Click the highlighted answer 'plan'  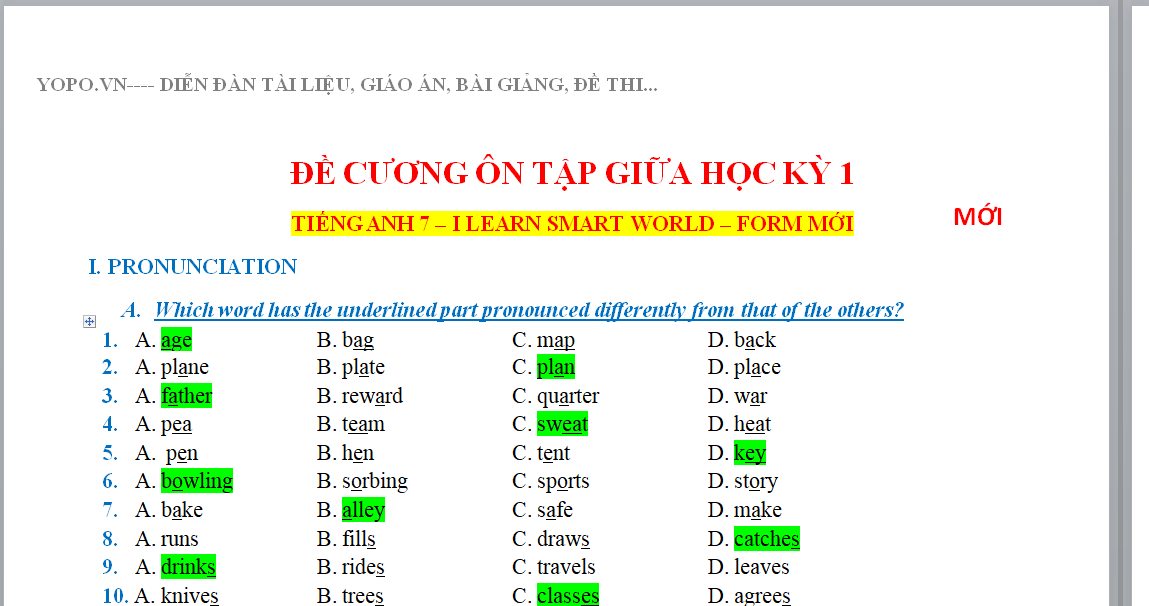tap(556, 367)
